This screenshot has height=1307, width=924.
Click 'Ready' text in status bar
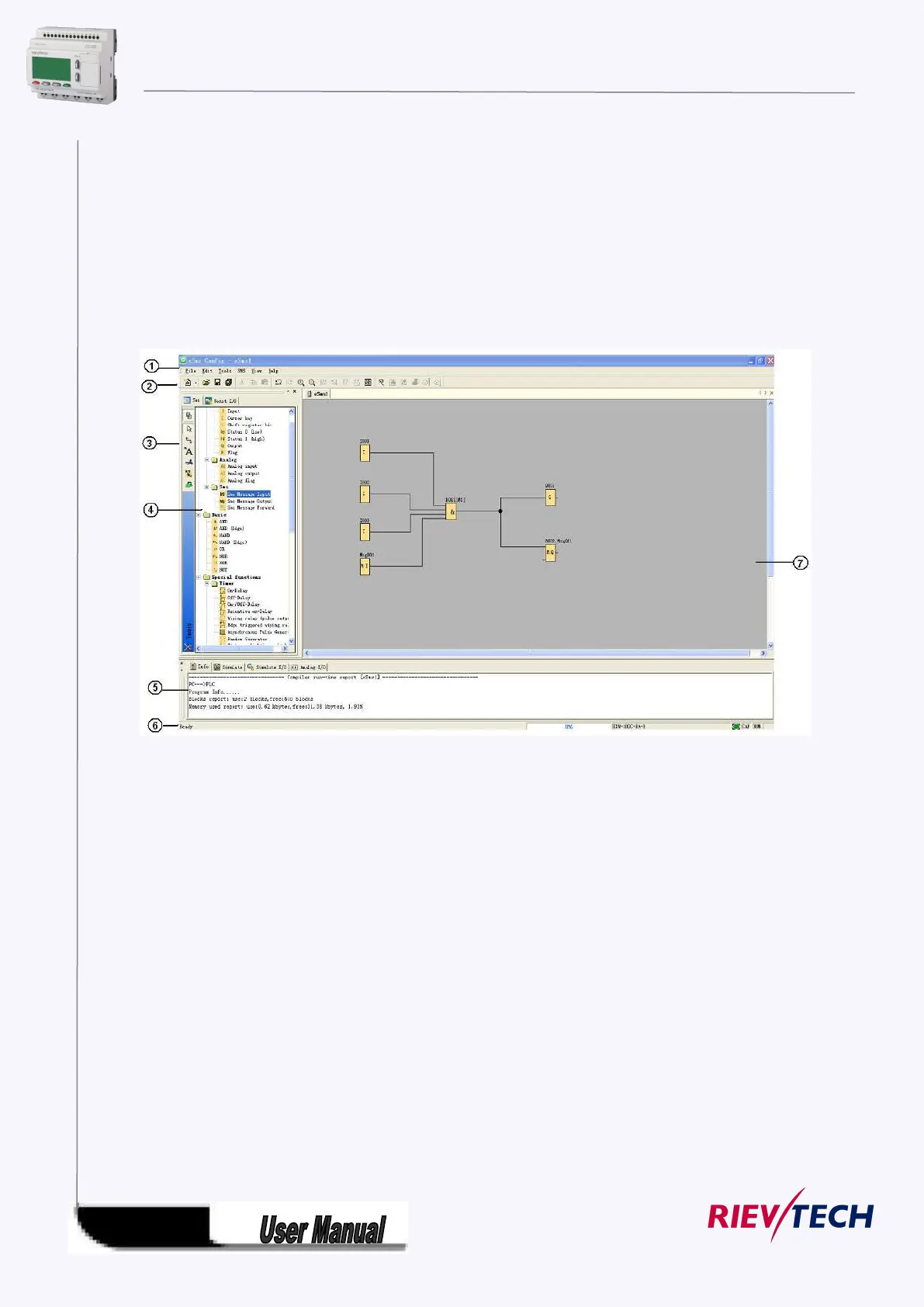point(186,726)
